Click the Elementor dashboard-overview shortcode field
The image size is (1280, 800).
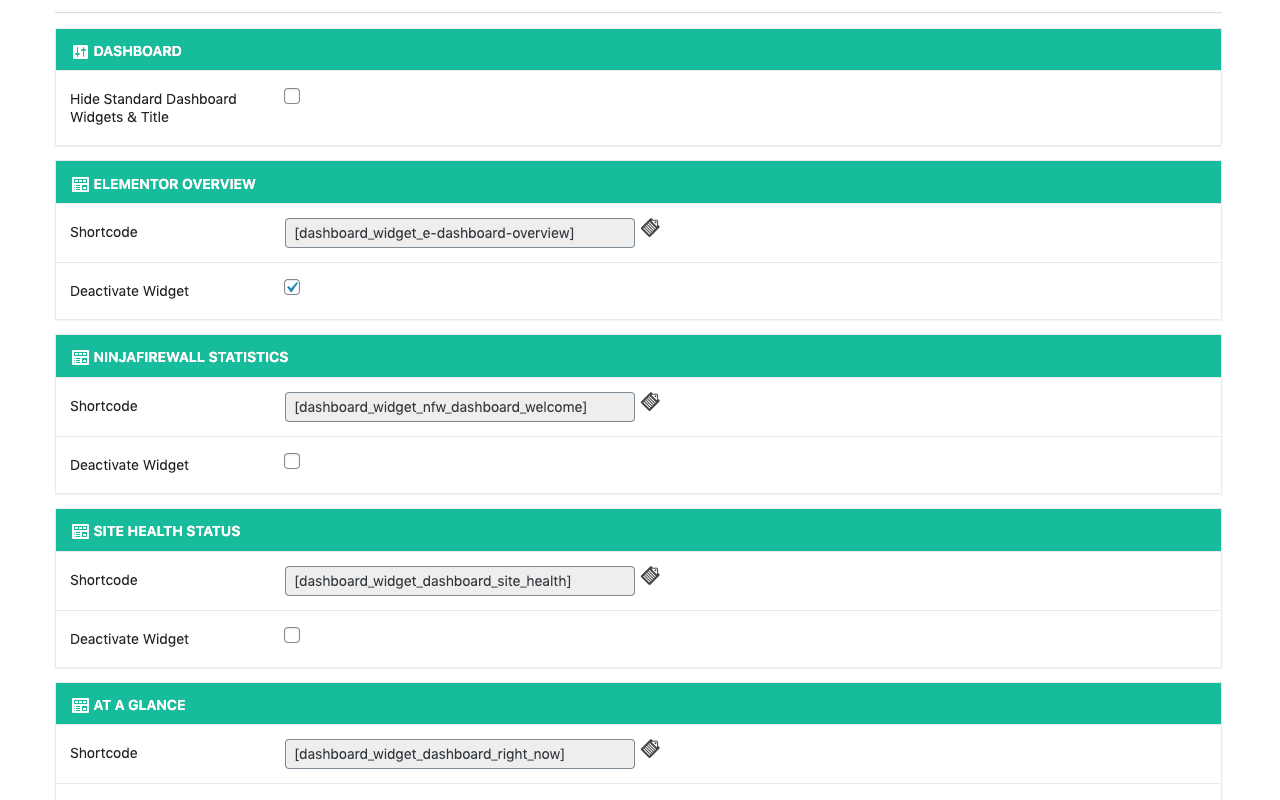[459, 233]
